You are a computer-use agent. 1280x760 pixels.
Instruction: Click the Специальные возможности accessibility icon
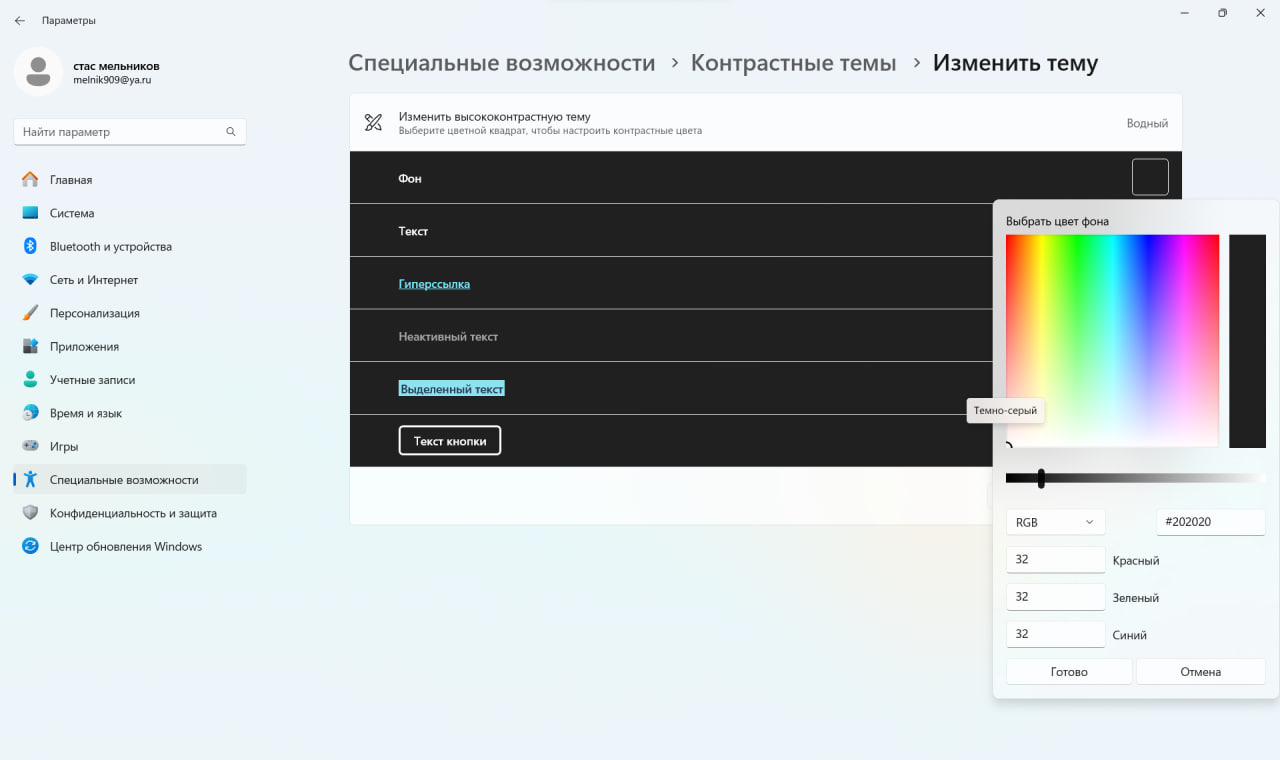click(x=30, y=480)
